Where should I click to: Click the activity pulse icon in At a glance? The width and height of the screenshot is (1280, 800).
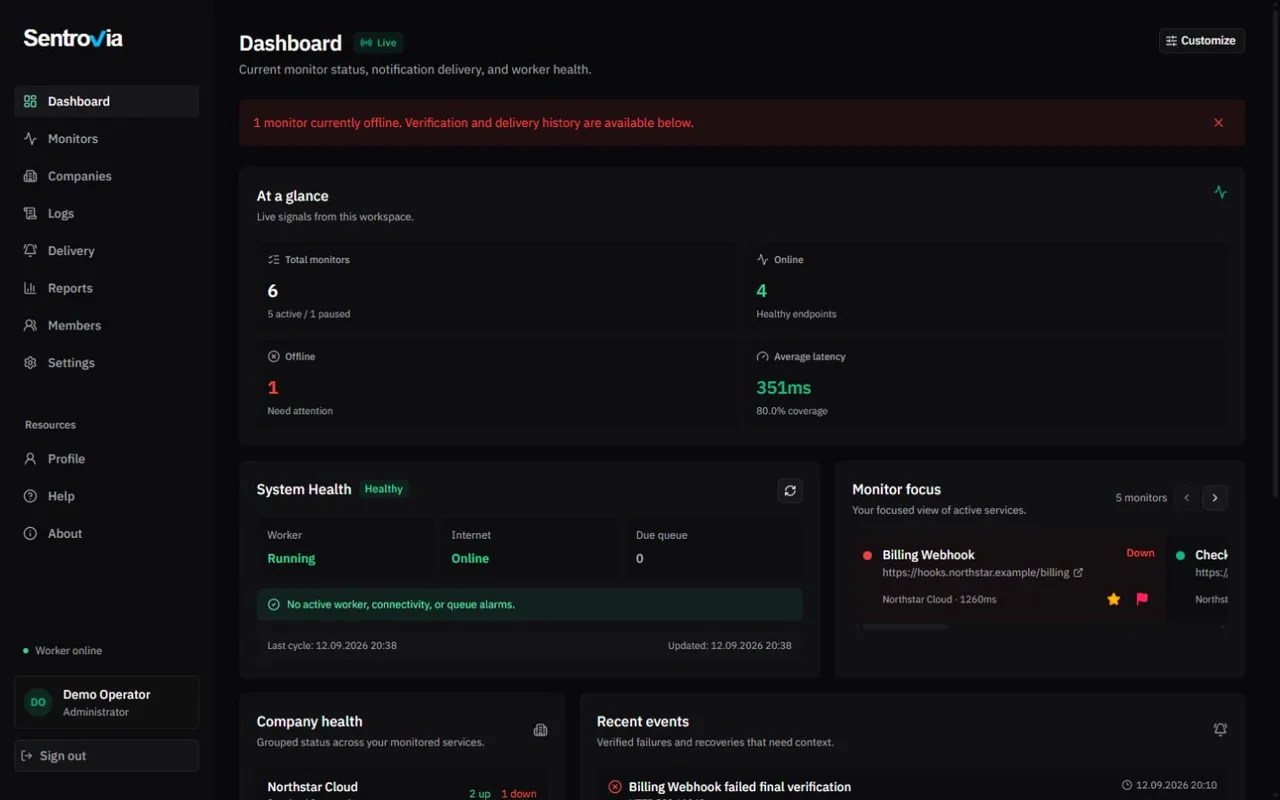(1220, 192)
